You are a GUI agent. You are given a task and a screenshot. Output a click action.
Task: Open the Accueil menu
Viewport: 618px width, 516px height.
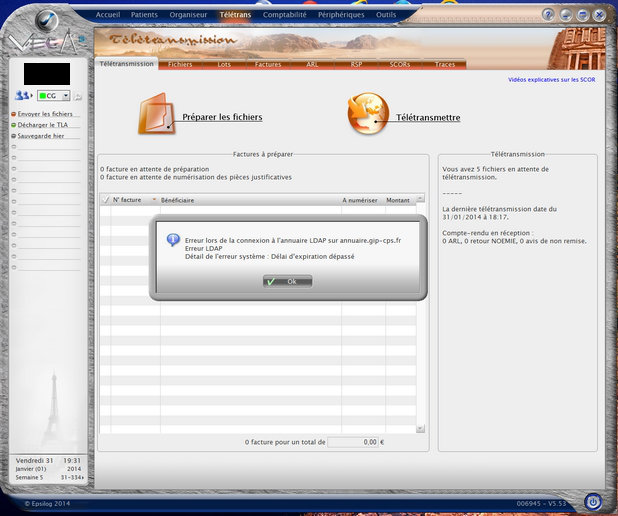pos(108,15)
